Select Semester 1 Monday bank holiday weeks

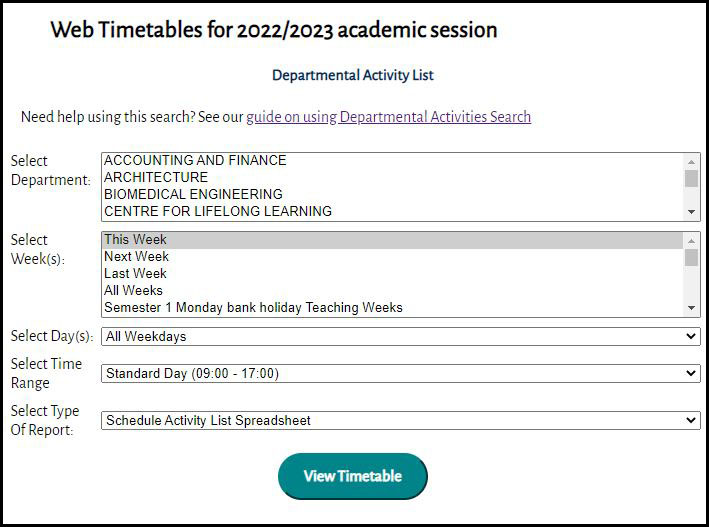pyautogui.click(x=253, y=308)
